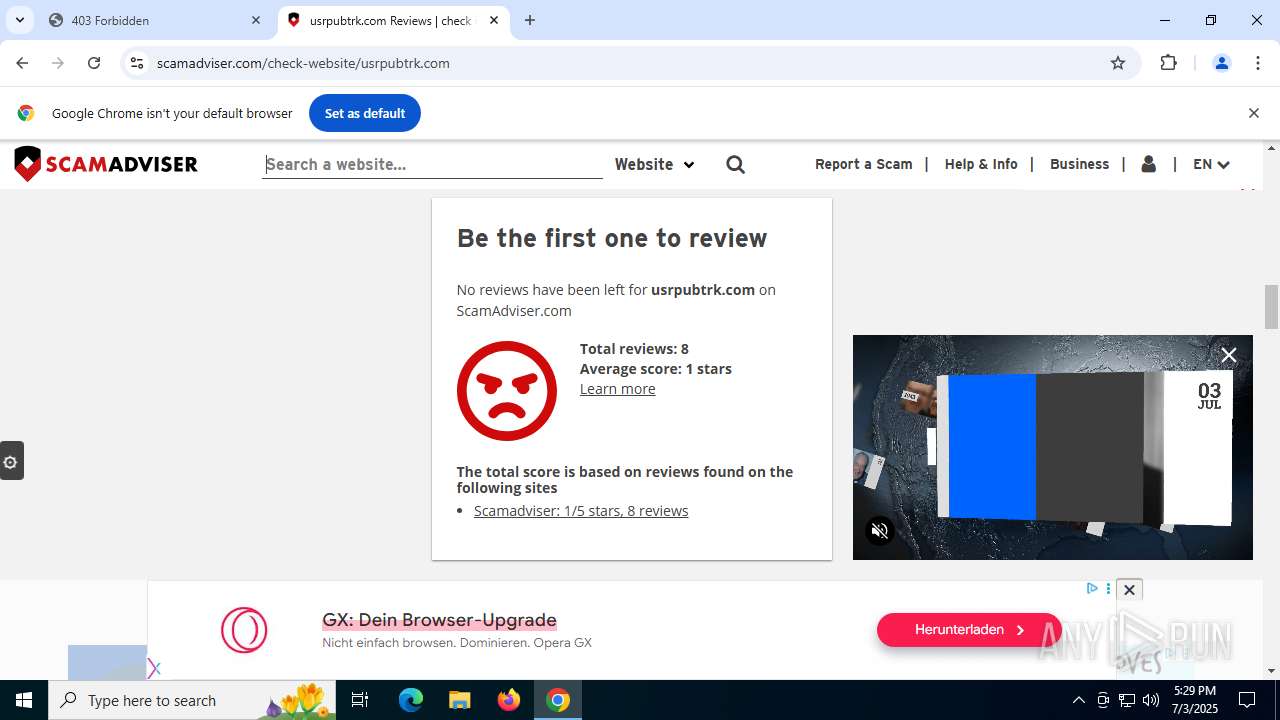Screen dimensions: 1280x720
Task: Open the volume control in tray
Action: pyautogui.click(x=1151, y=700)
